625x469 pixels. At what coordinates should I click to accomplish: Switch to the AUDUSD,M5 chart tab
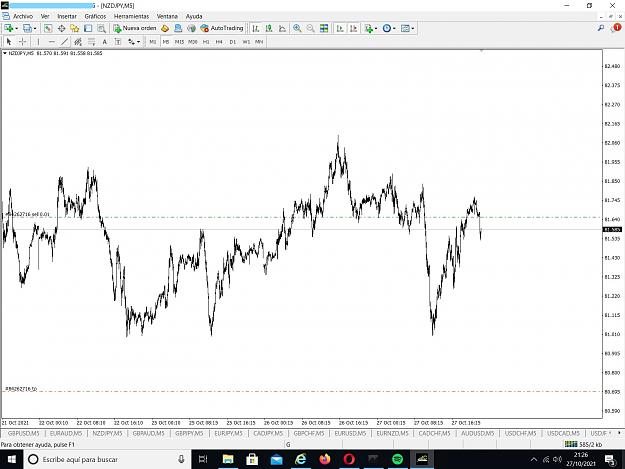(478, 433)
